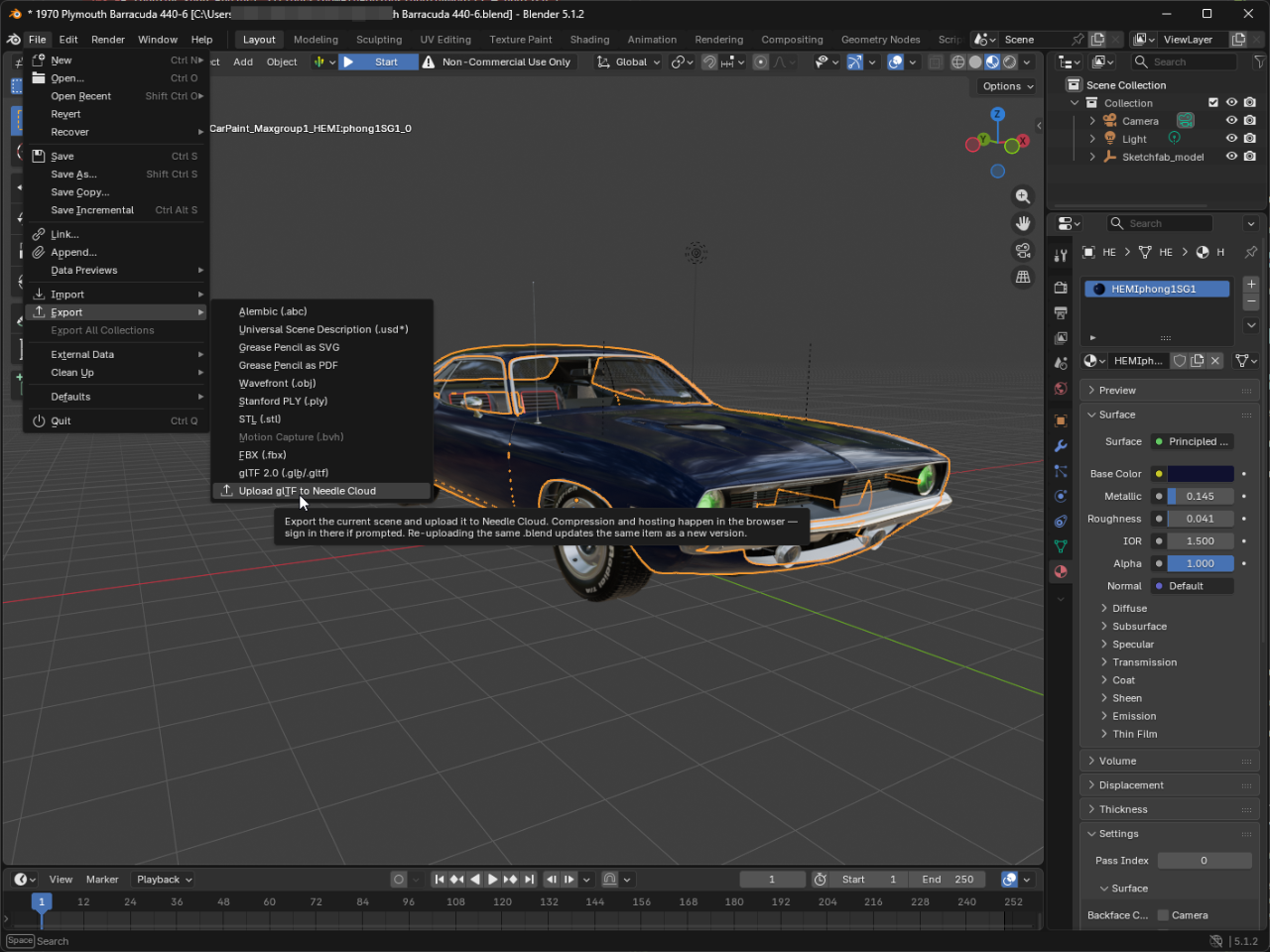Image resolution: width=1270 pixels, height=952 pixels.
Task: Choose FBX (.fbx) export option
Action: pyautogui.click(x=321, y=455)
